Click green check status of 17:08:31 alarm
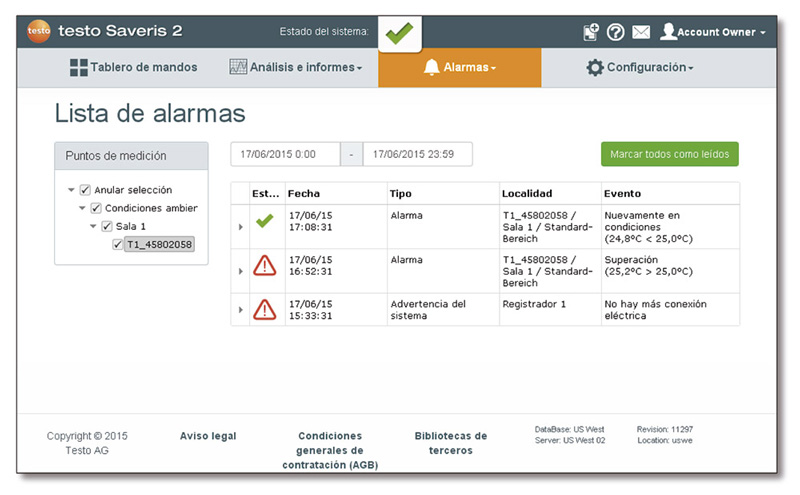The height and width of the screenshot is (495, 800). (265, 220)
